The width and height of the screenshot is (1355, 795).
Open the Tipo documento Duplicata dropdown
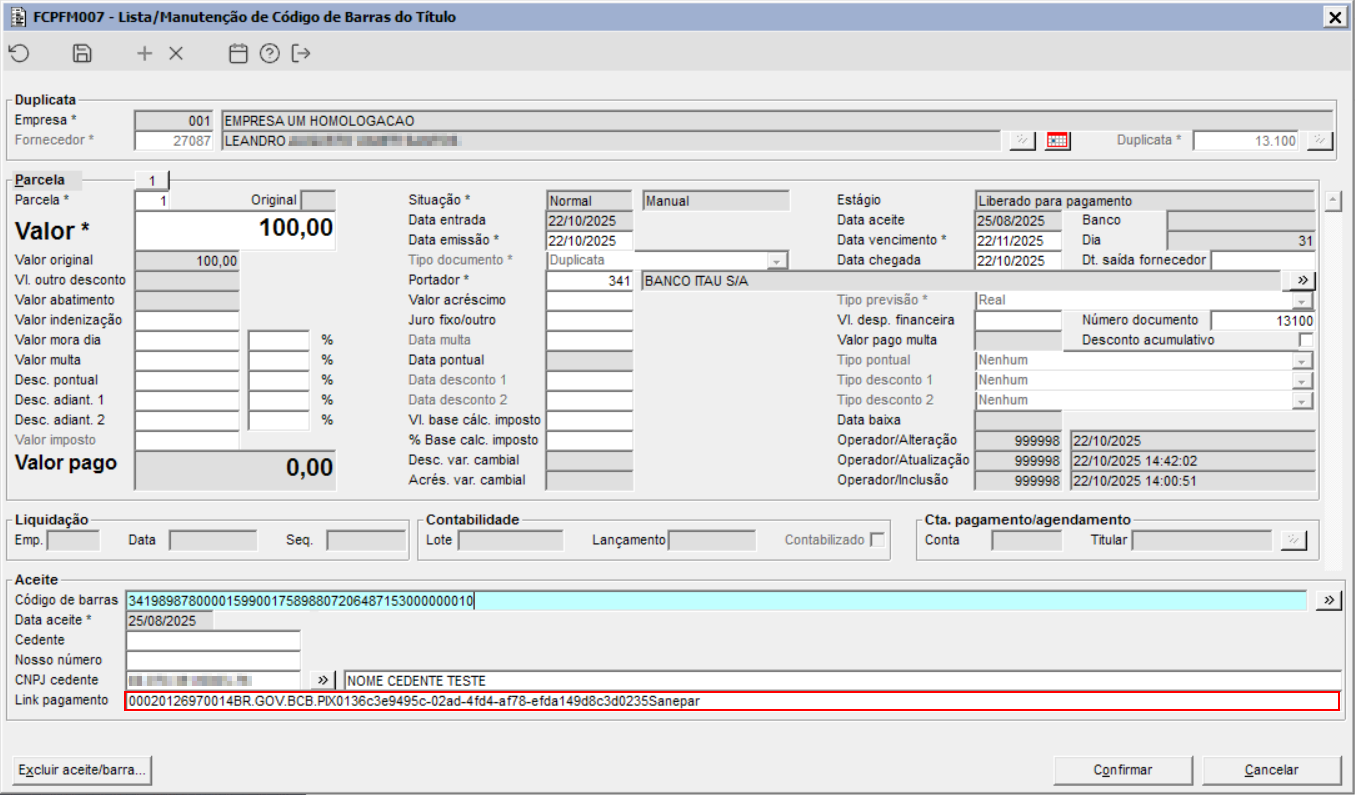775,261
